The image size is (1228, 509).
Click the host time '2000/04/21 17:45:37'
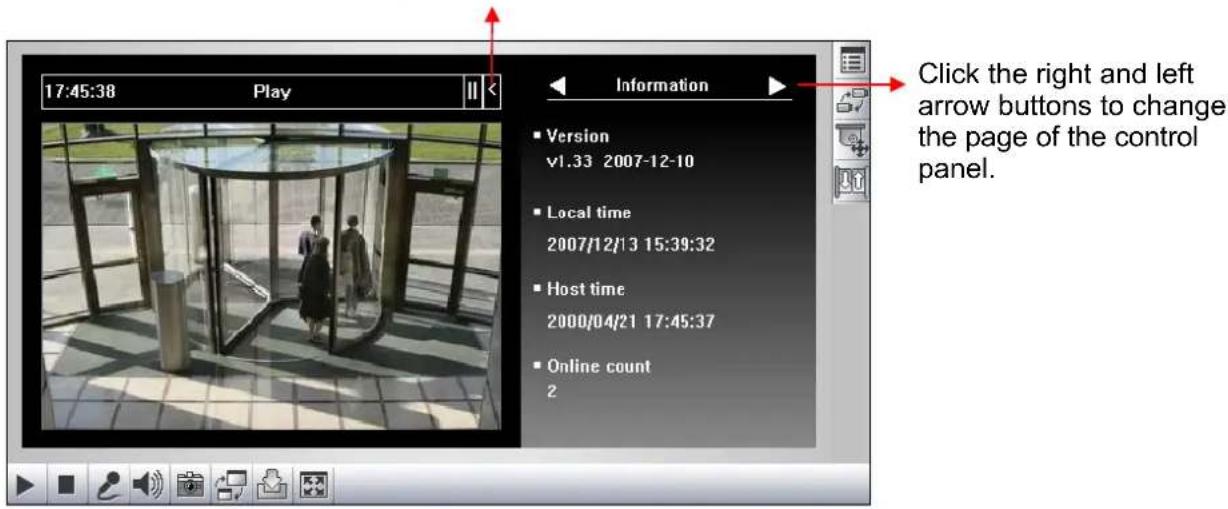(630, 320)
